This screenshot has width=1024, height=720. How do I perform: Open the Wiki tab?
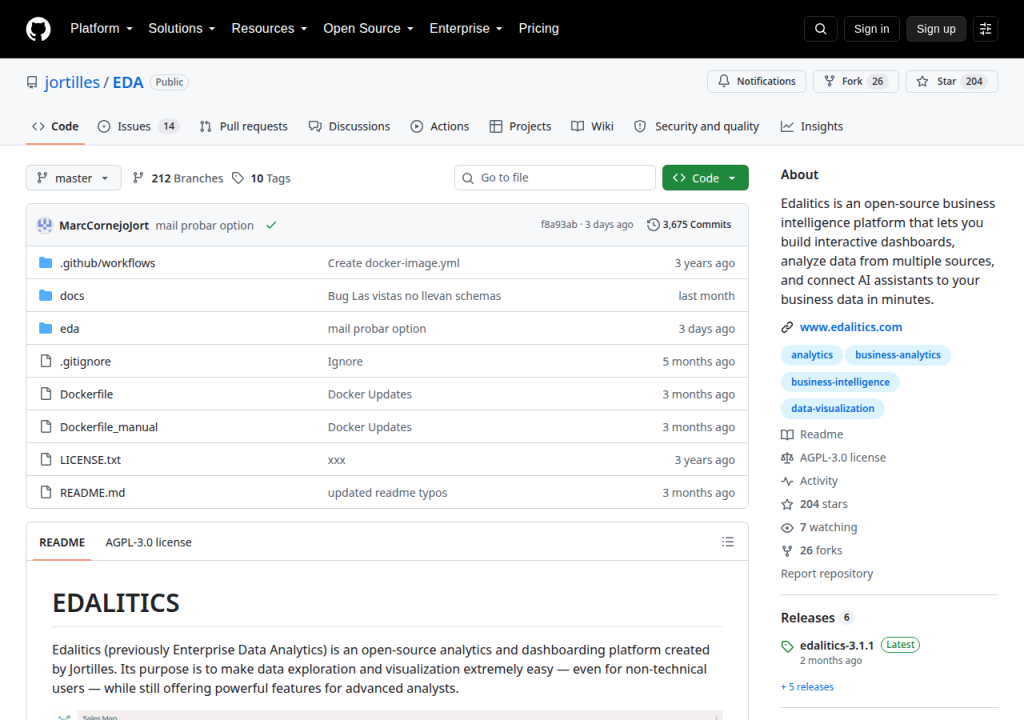(592, 126)
